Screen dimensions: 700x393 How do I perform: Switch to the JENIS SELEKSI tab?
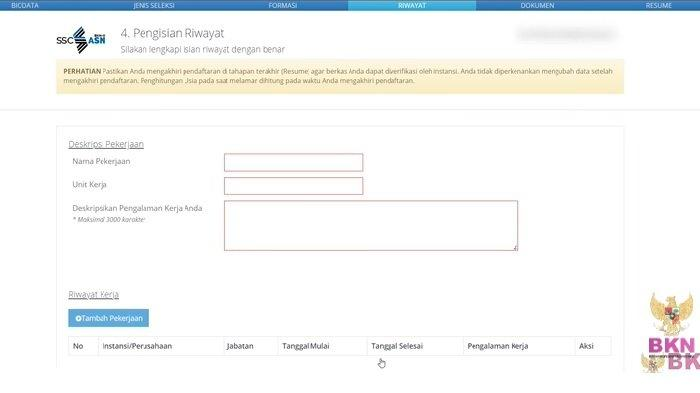(154, 5)
